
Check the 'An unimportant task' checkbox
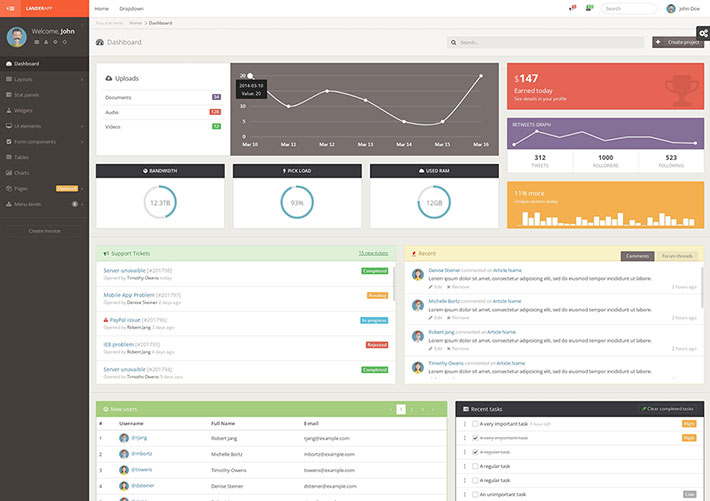pyautogui.click(x=475, y=494)
